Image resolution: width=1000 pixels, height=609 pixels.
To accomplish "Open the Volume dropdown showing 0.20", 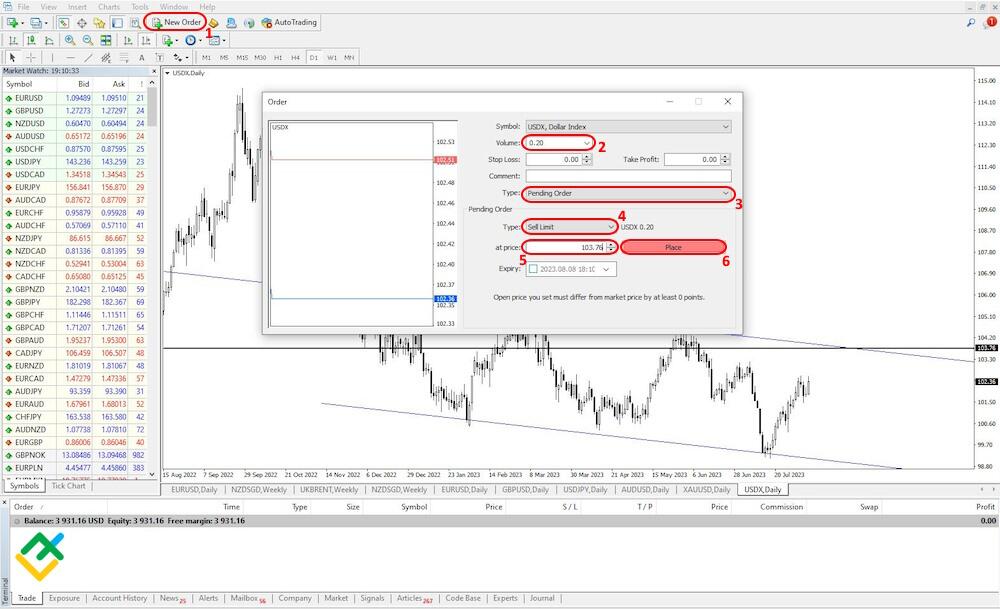I will coord(559,143).
